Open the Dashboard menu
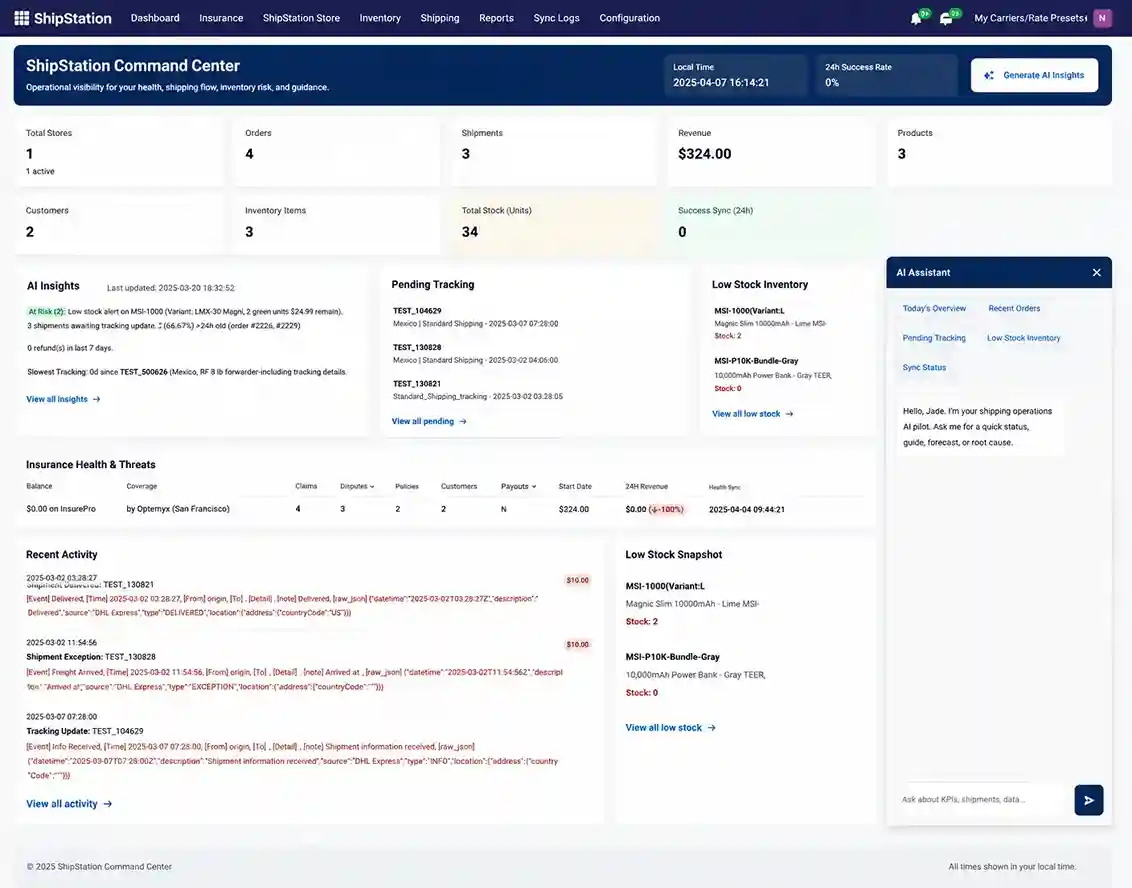Image resolution: width=1132 pixels, height=888 pixels. pos(155,18)
